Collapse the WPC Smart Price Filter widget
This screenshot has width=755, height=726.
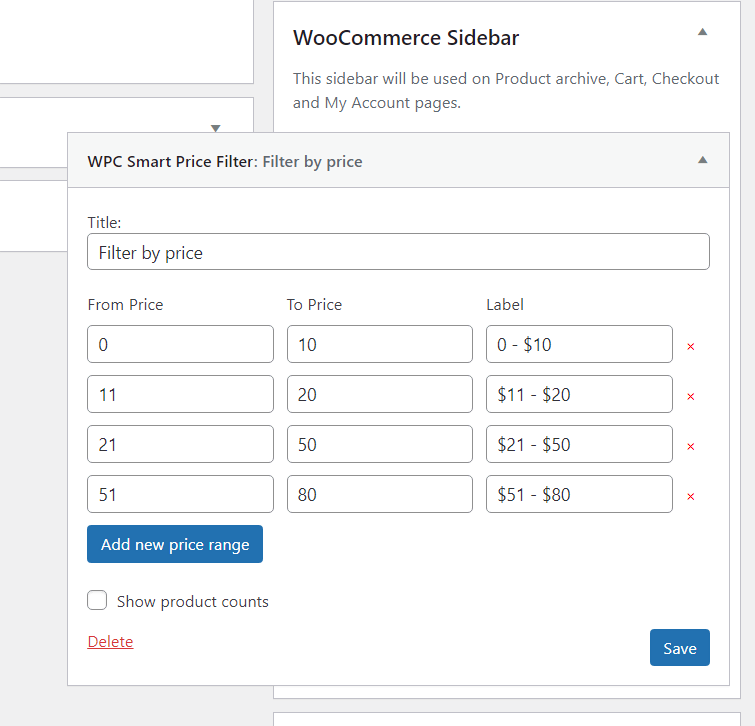pos(703,160)
